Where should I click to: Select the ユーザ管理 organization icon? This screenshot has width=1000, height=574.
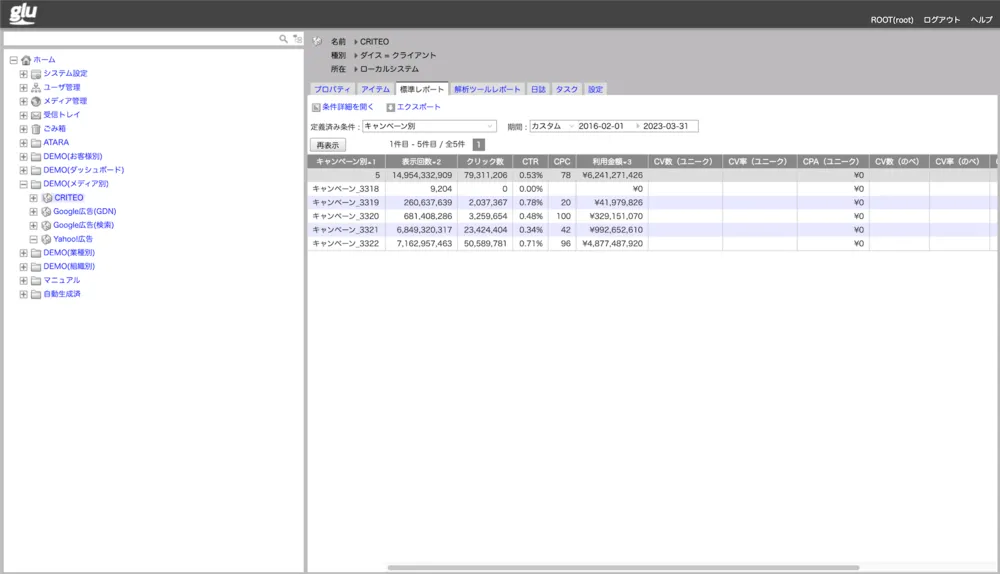point(36,88)
